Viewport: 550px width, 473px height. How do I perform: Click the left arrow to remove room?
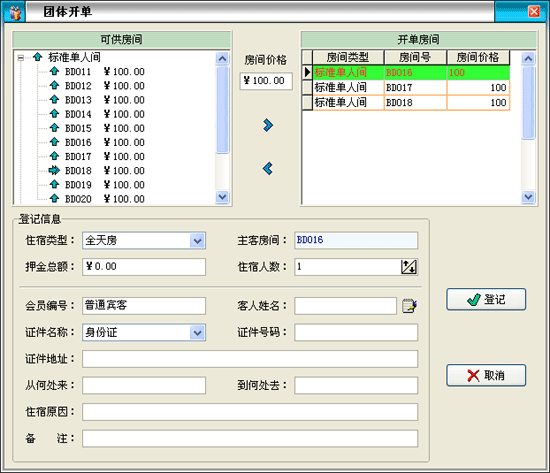coord(268,168)
